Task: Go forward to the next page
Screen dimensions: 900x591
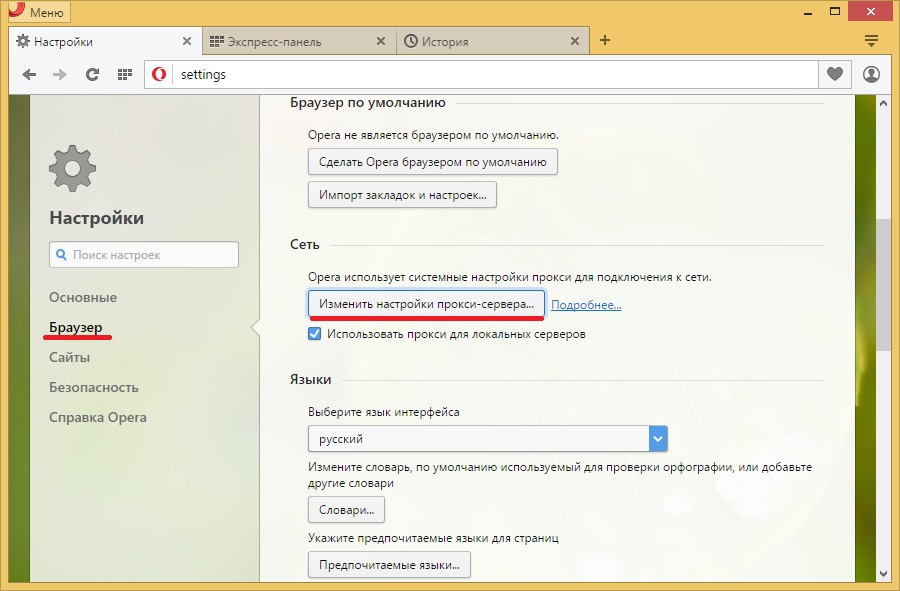Action: [60, 75]
